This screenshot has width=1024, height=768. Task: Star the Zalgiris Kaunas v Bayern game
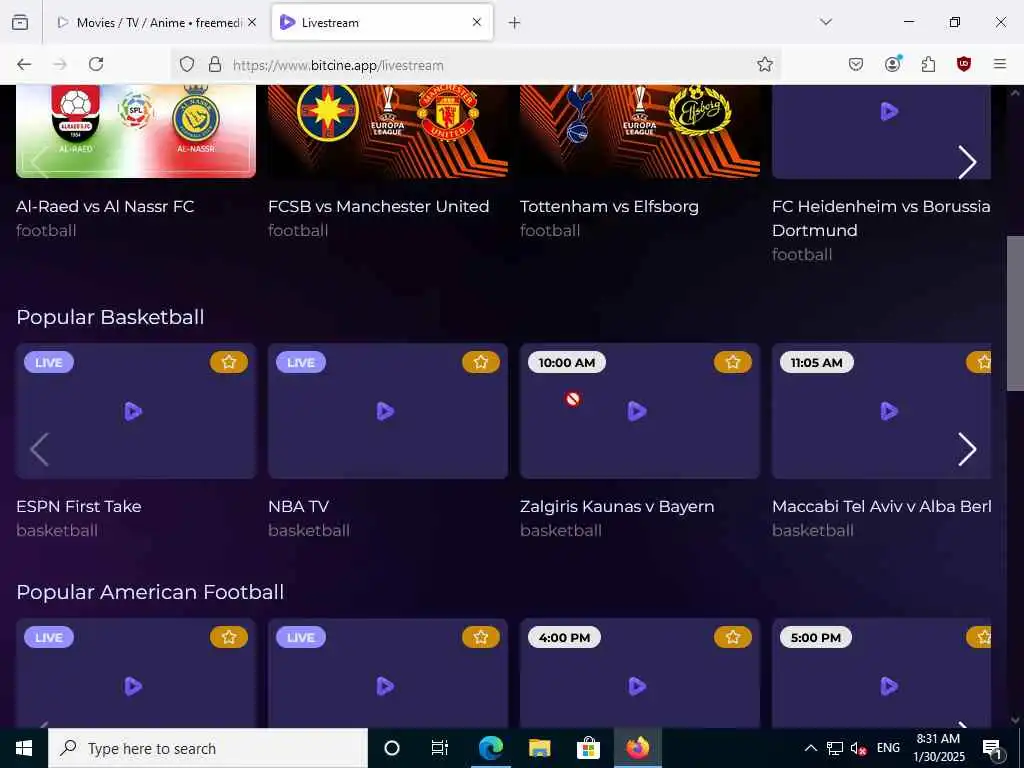(x=733, y=362)
